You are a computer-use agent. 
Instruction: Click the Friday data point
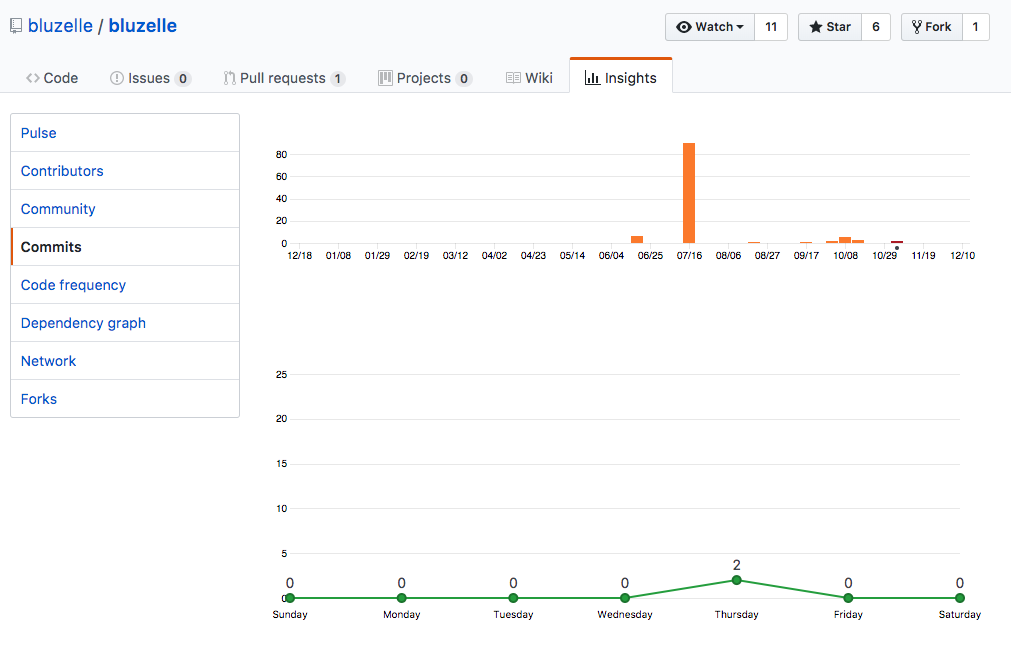click(x=848, y=598)
